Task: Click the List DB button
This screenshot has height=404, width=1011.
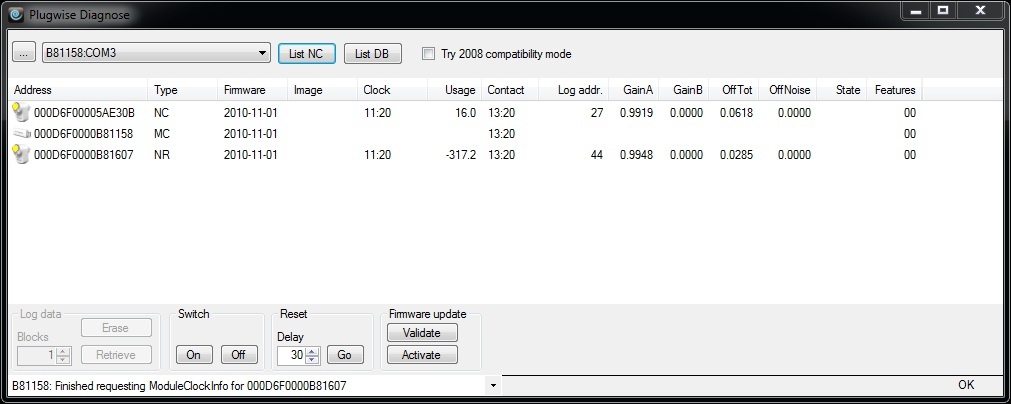Action: pyautogui.click(x=373, y=53)
